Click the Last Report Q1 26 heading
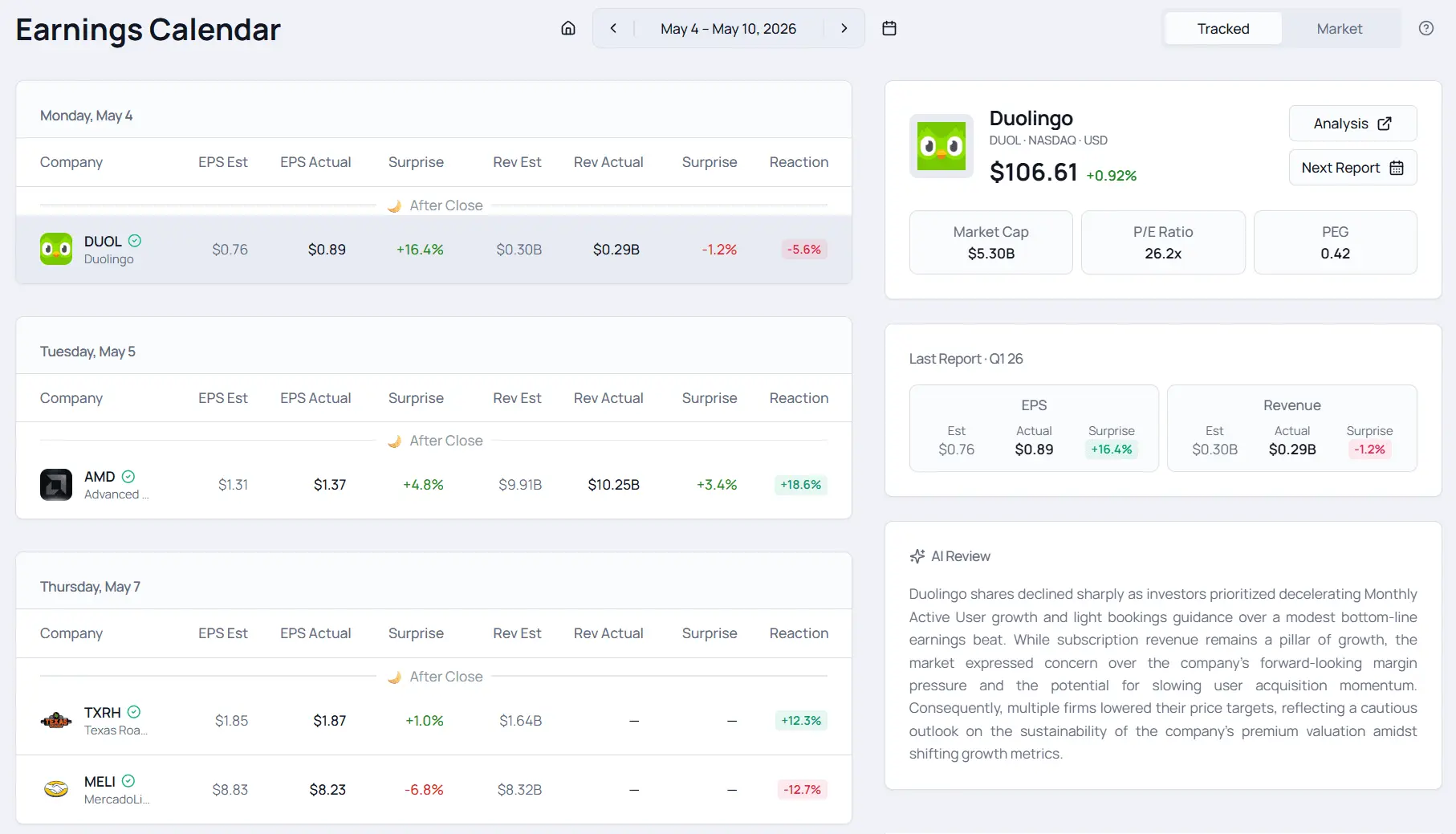1456x834 pixels. (x=966, y=359)
